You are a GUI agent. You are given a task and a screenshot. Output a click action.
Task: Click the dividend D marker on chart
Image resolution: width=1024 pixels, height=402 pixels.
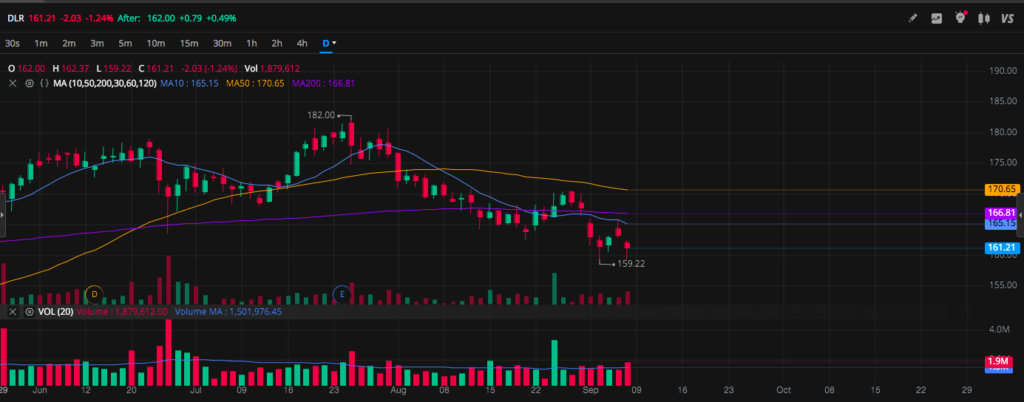tap(95, 294)
